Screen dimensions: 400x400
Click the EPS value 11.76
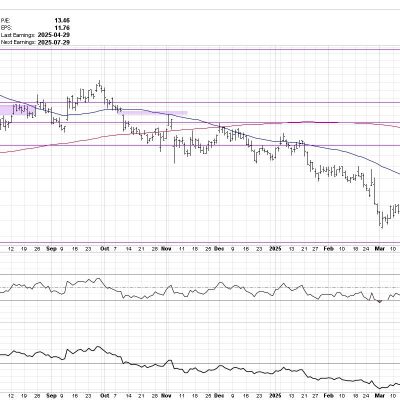coord(62,28)
